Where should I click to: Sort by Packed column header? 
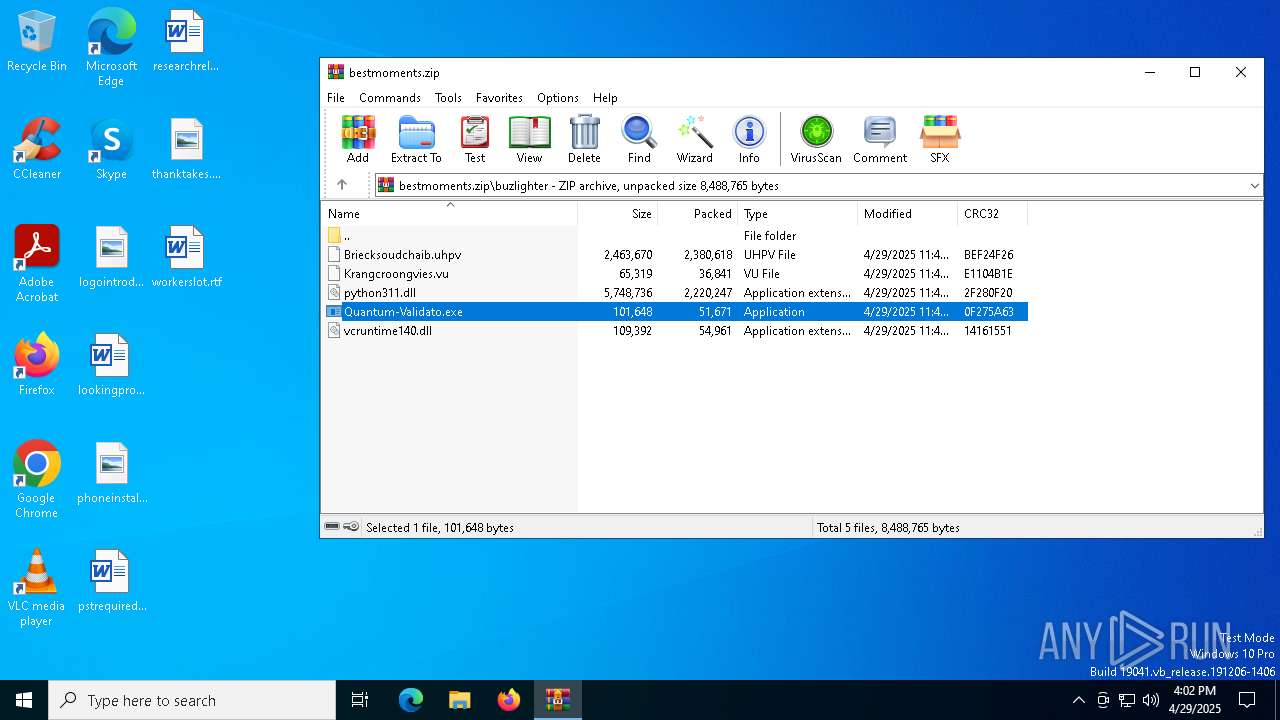(698, 213)
